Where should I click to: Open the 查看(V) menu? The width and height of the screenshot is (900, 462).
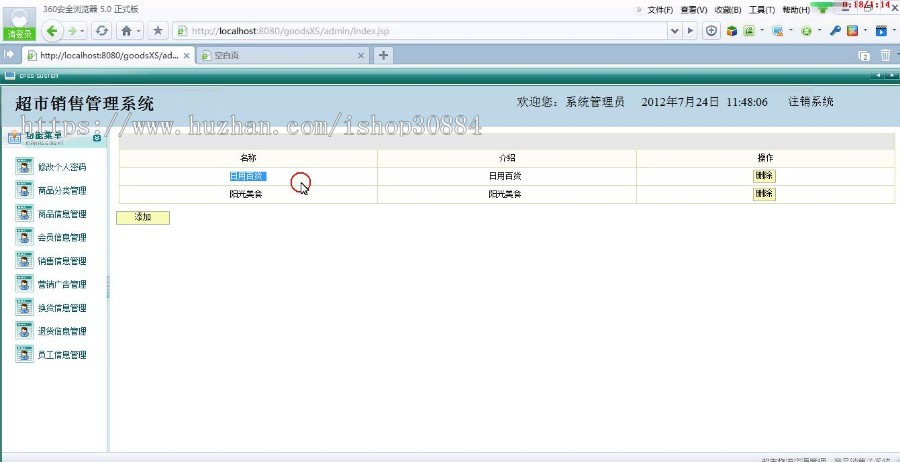[x=693, y=10]
